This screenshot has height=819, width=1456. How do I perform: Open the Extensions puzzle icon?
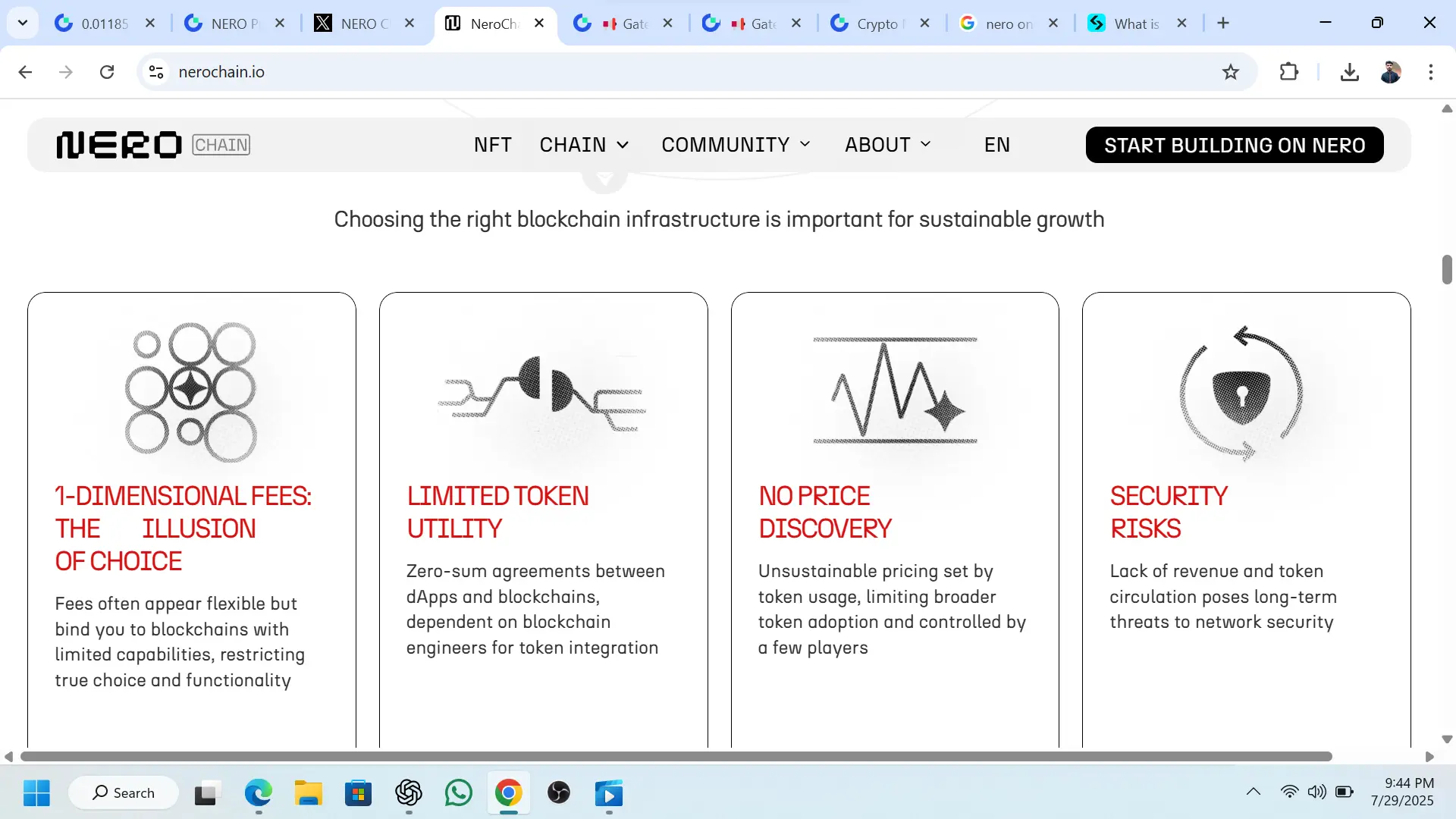click(1289, 72)
